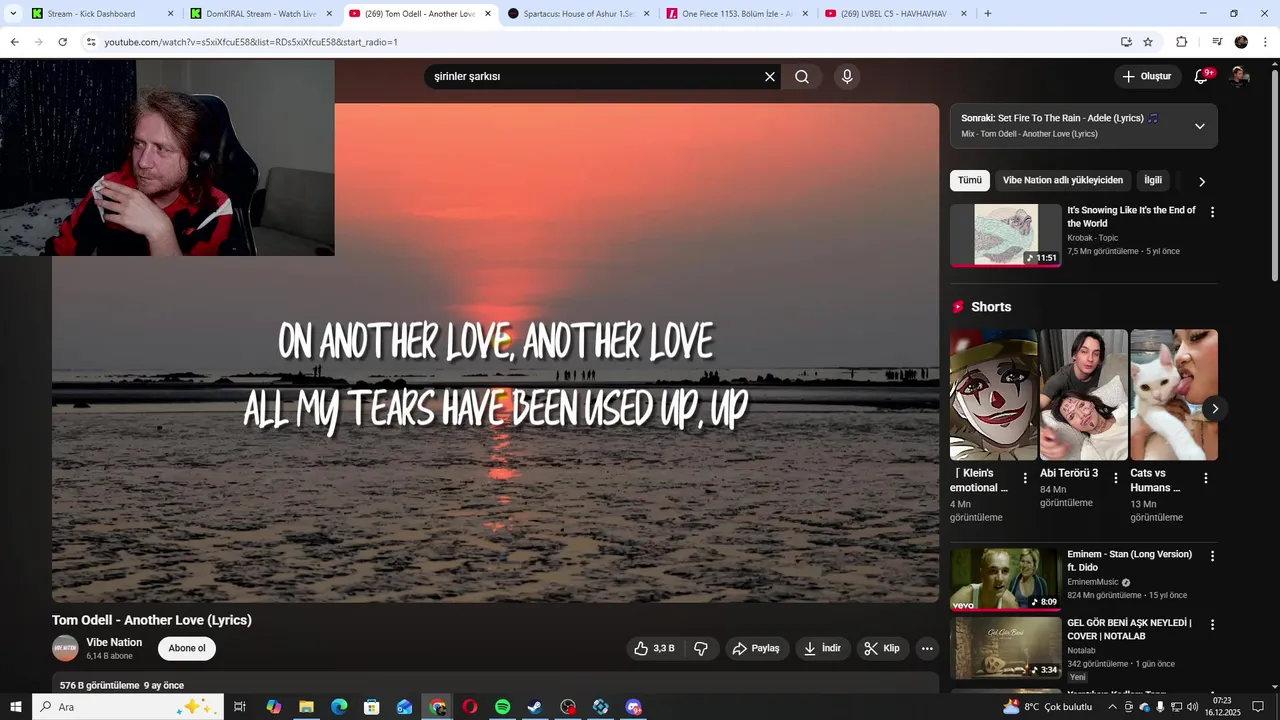Image resolution: width=1280 pixels, height=720 pixels.
Task: Clear the search text with the X
Action: tap(770, 77)
